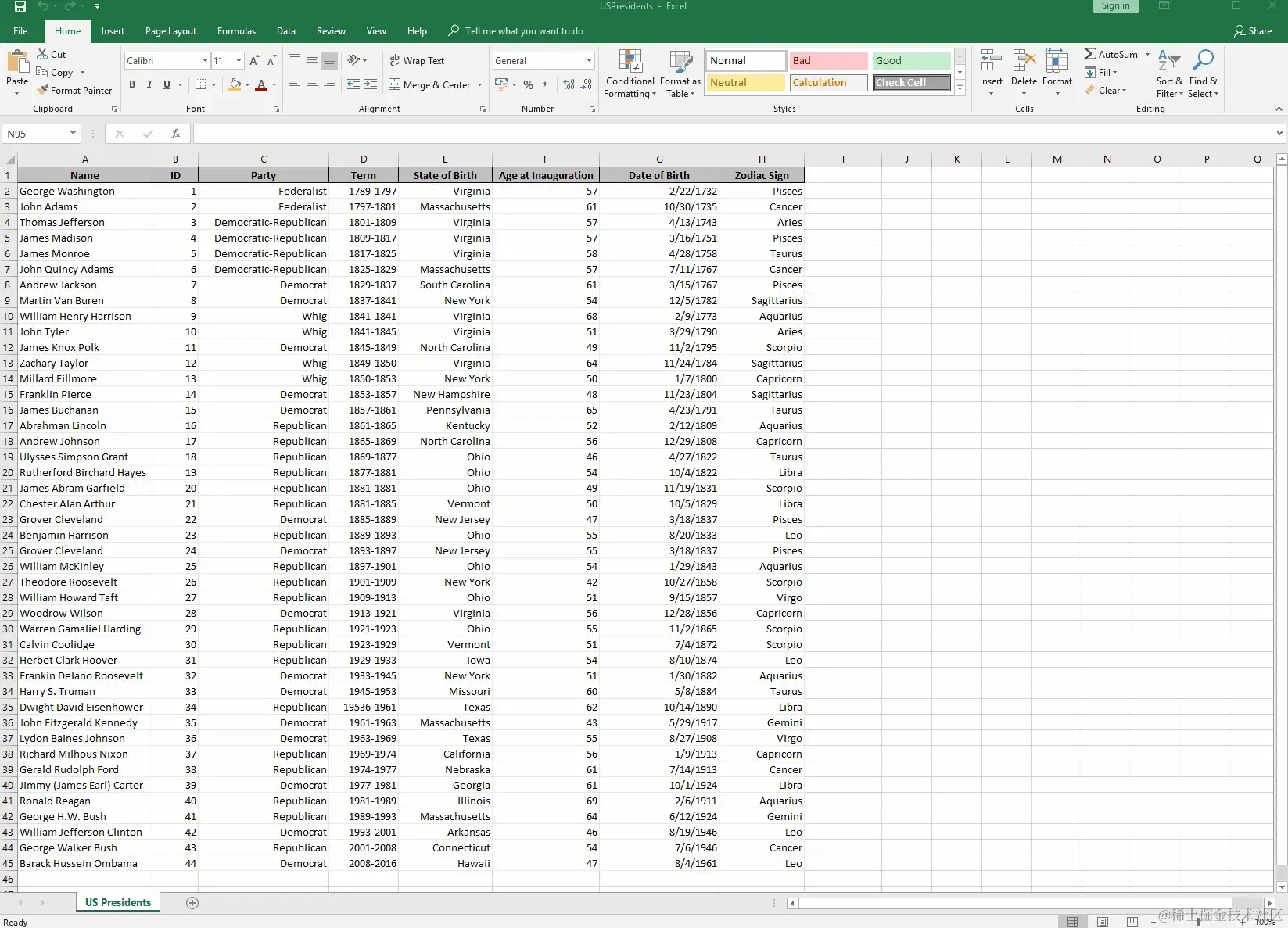Click into the formula bar input

(733, 134)
